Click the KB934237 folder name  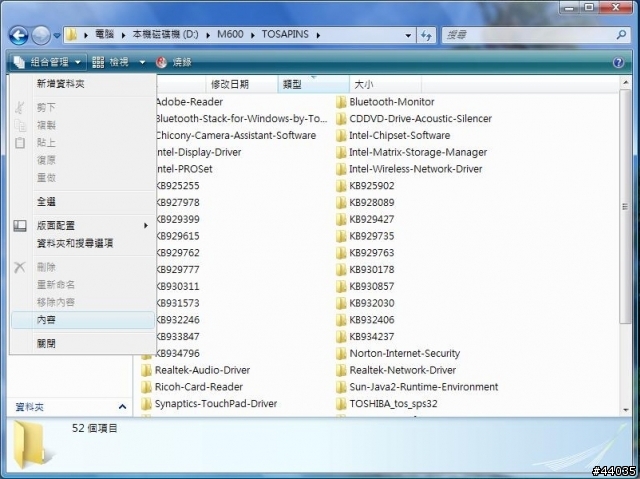(x=372, y=337)
